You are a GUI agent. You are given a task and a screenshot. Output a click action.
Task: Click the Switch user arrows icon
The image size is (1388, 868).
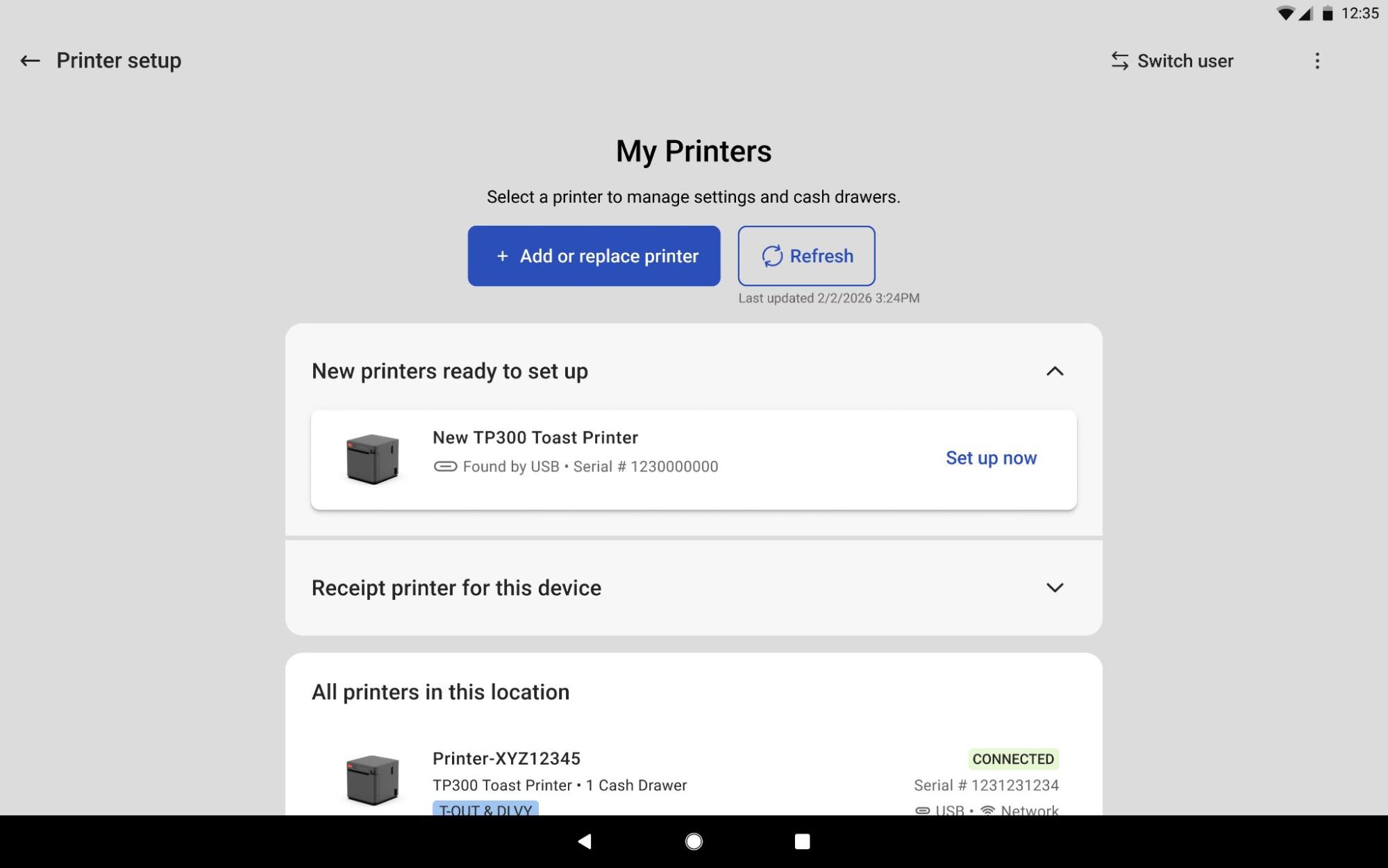pyautogui.click(x=1119, y=61)
